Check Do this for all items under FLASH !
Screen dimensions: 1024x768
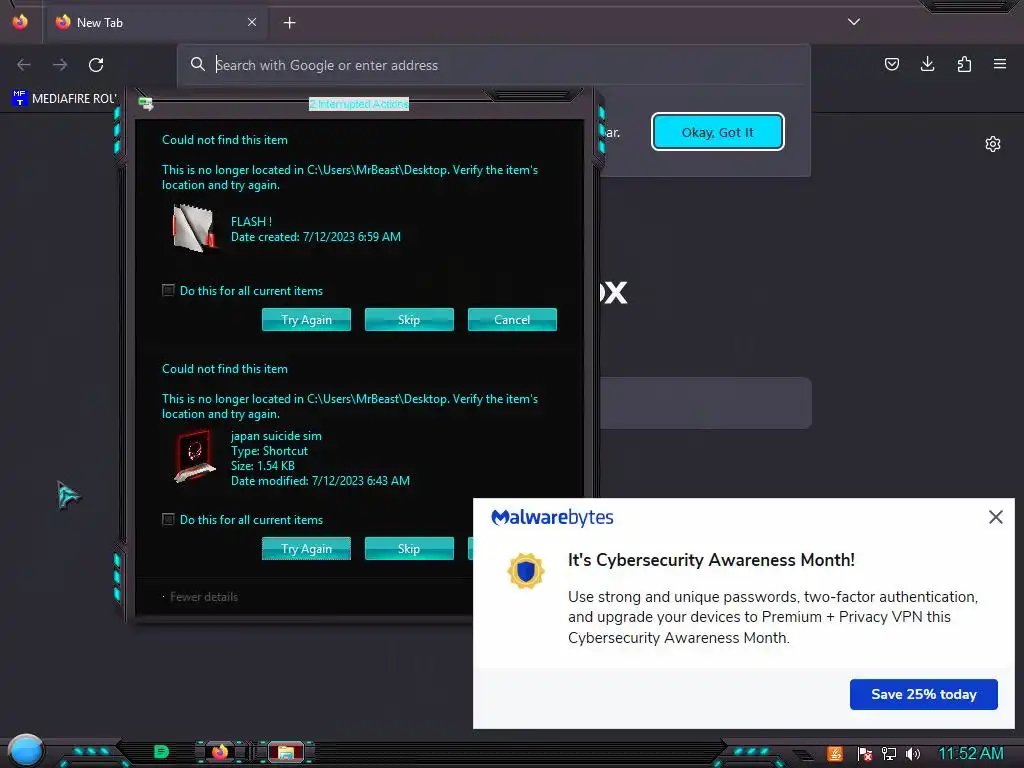click(168, 290)
